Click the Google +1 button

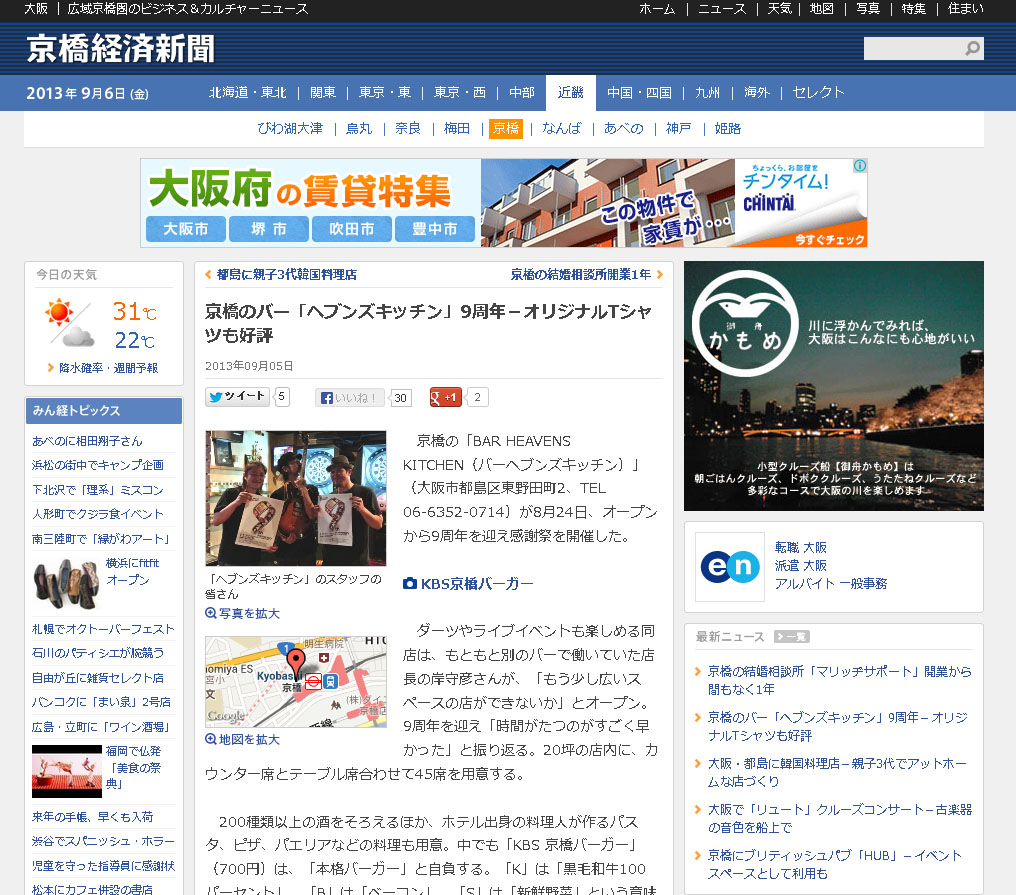click(x=446, y=398)
